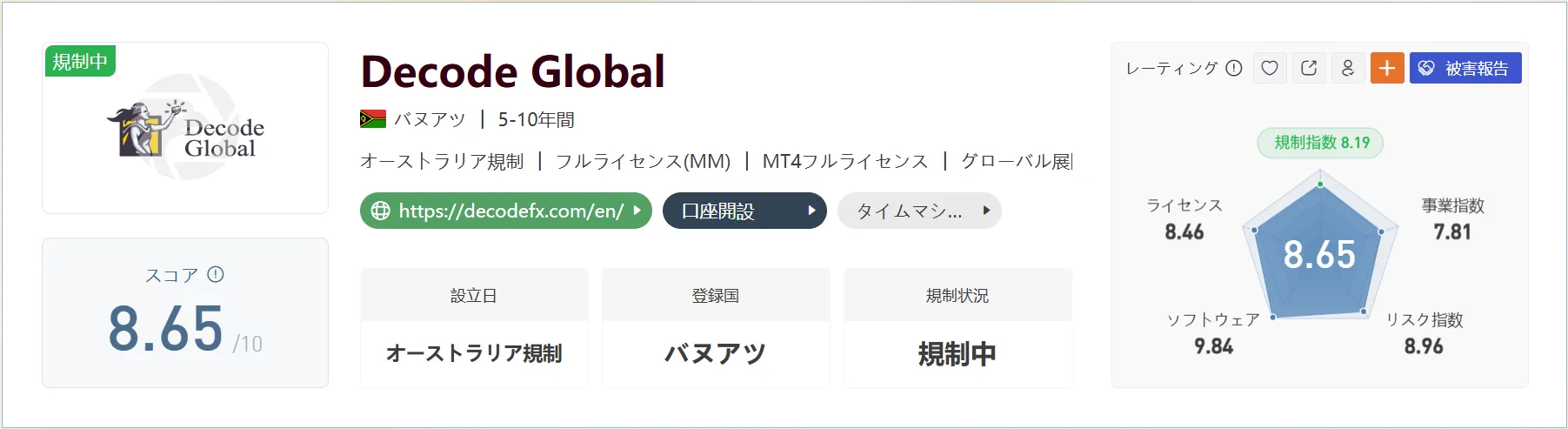This screenshot has height=429, width=1568.
Task: Click the orange plus button
Action: point(1387,68)
